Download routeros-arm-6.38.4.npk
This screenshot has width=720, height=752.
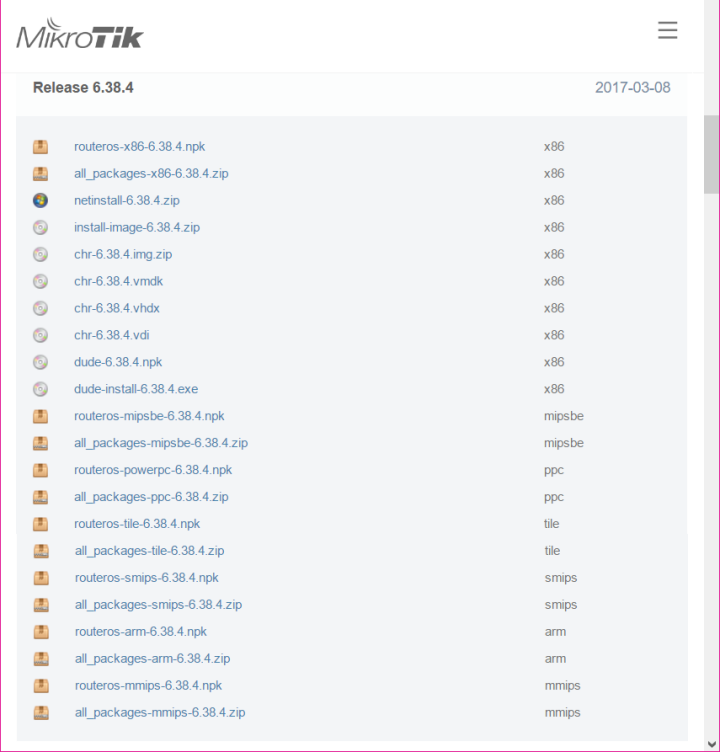(x=141, y=631)
